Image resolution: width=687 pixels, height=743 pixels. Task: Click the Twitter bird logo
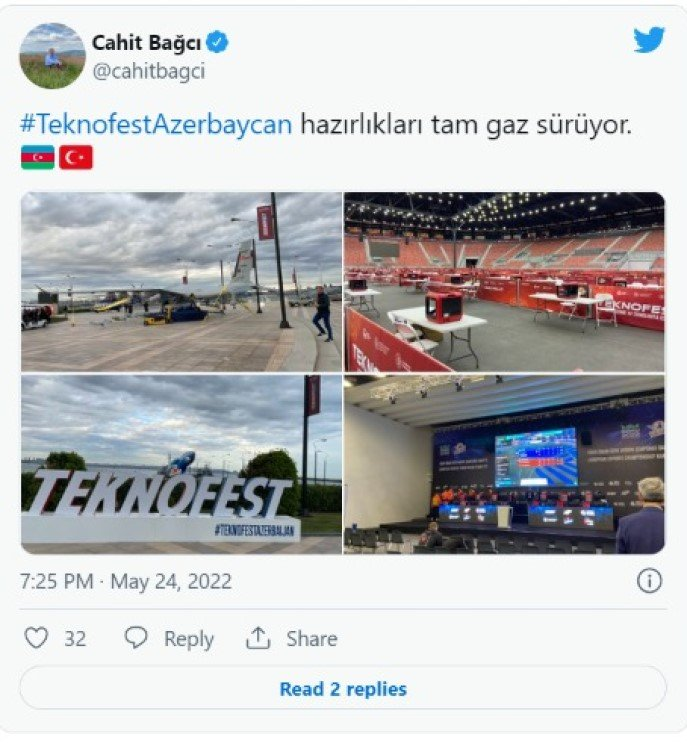(x=649, y=40)
